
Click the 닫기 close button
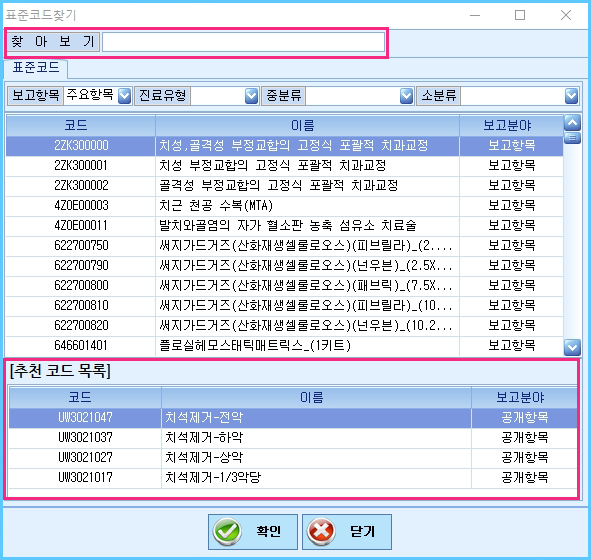pyautogui.click(x=347, y=532)
